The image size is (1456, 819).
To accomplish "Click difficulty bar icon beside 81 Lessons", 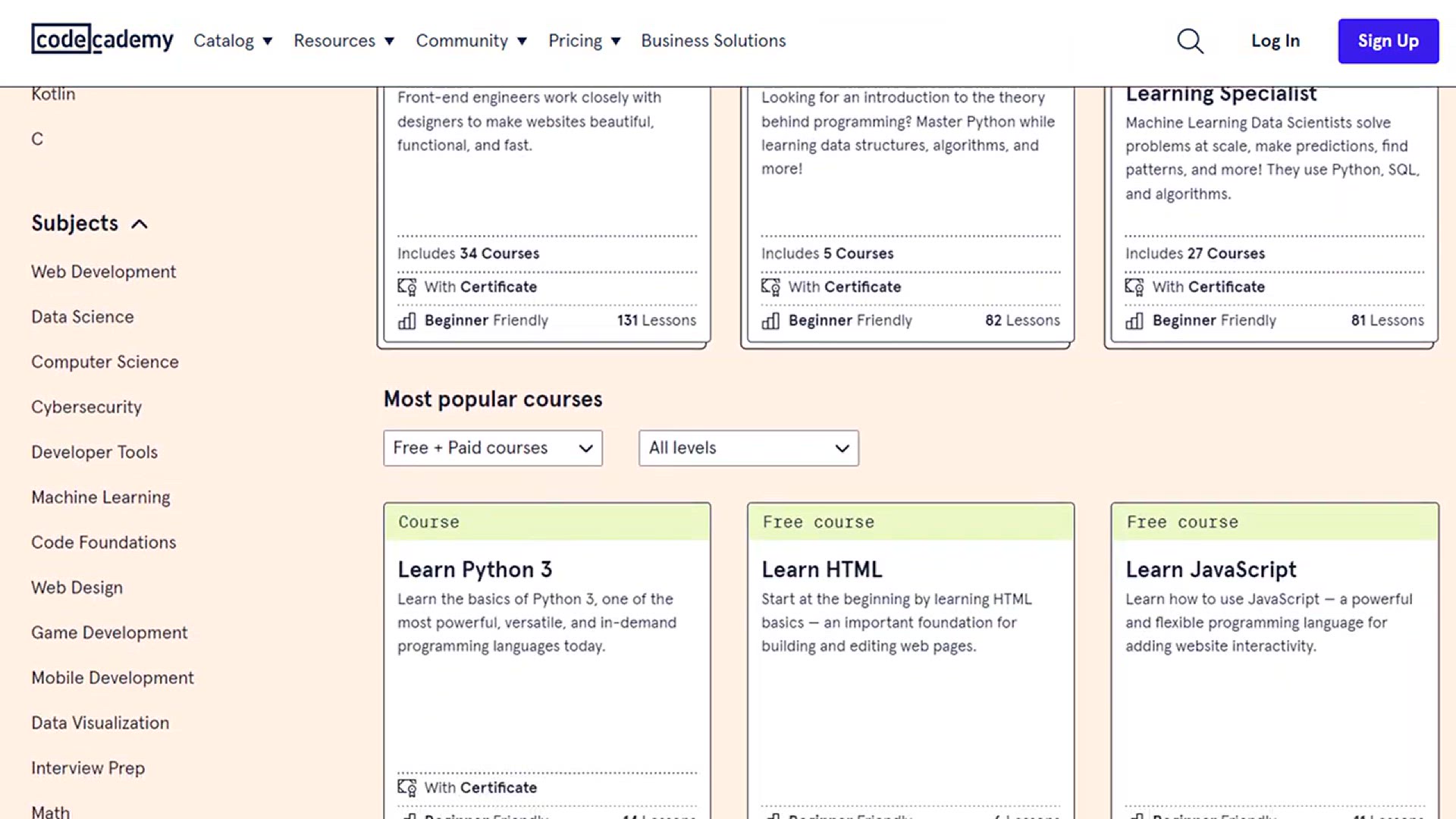I will pyautogui.click(x=1135, y=321).
